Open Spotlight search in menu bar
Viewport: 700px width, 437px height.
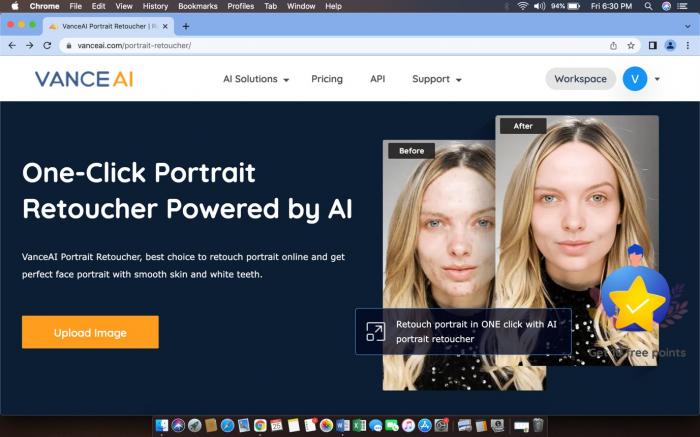(x=648, y=6)
